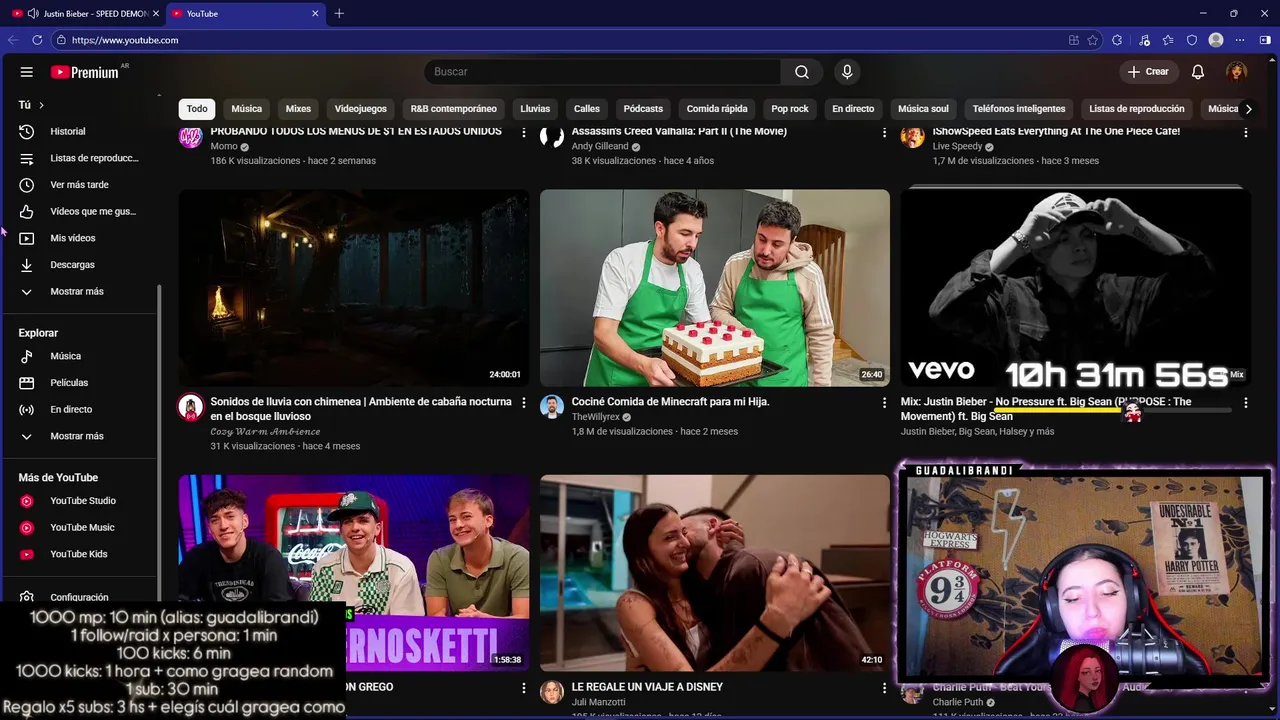Image resolution: width=1280 pixels, height=720 pixels.
Task: Select the Comida rápida chip
Action: click(717, 109)
